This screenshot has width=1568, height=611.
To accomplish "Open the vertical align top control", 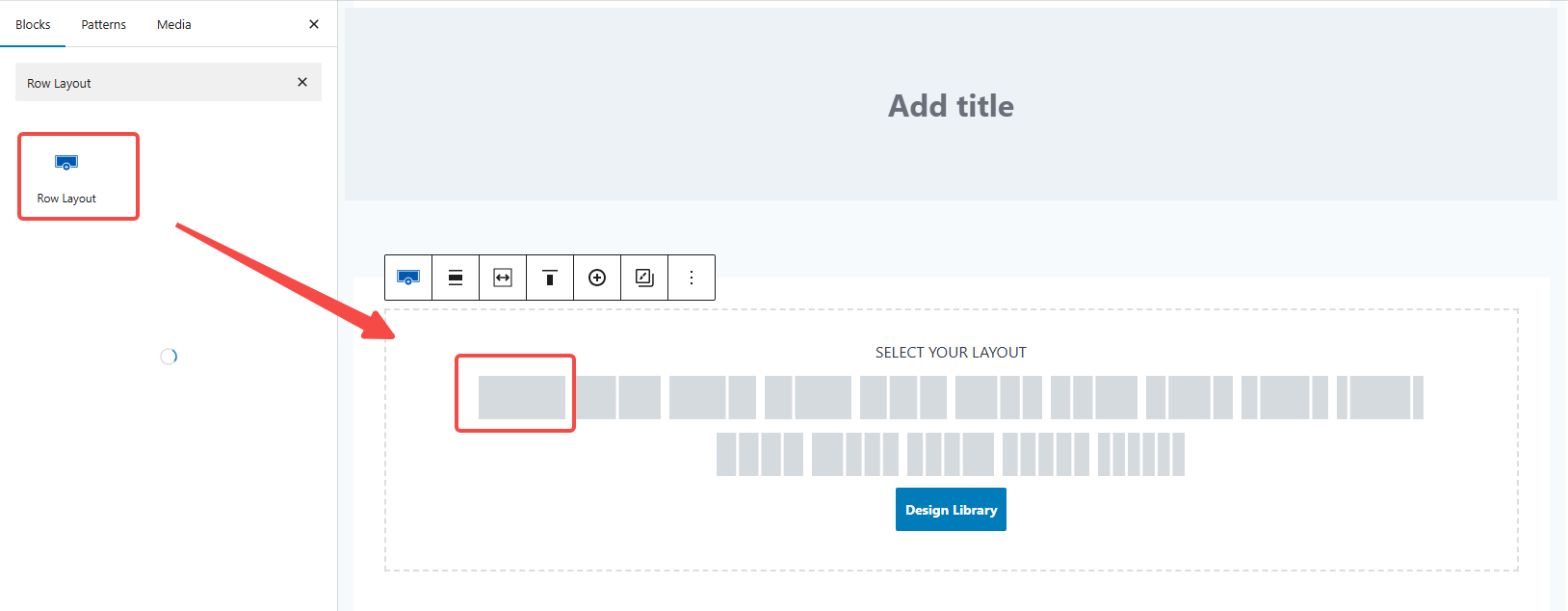I will (x=550, y=278).
